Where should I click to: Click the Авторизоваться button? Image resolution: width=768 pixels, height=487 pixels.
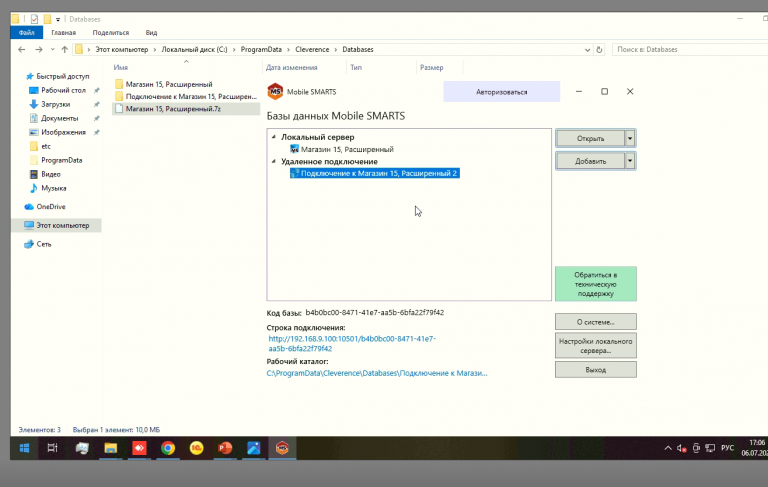[x=502, y=92]
